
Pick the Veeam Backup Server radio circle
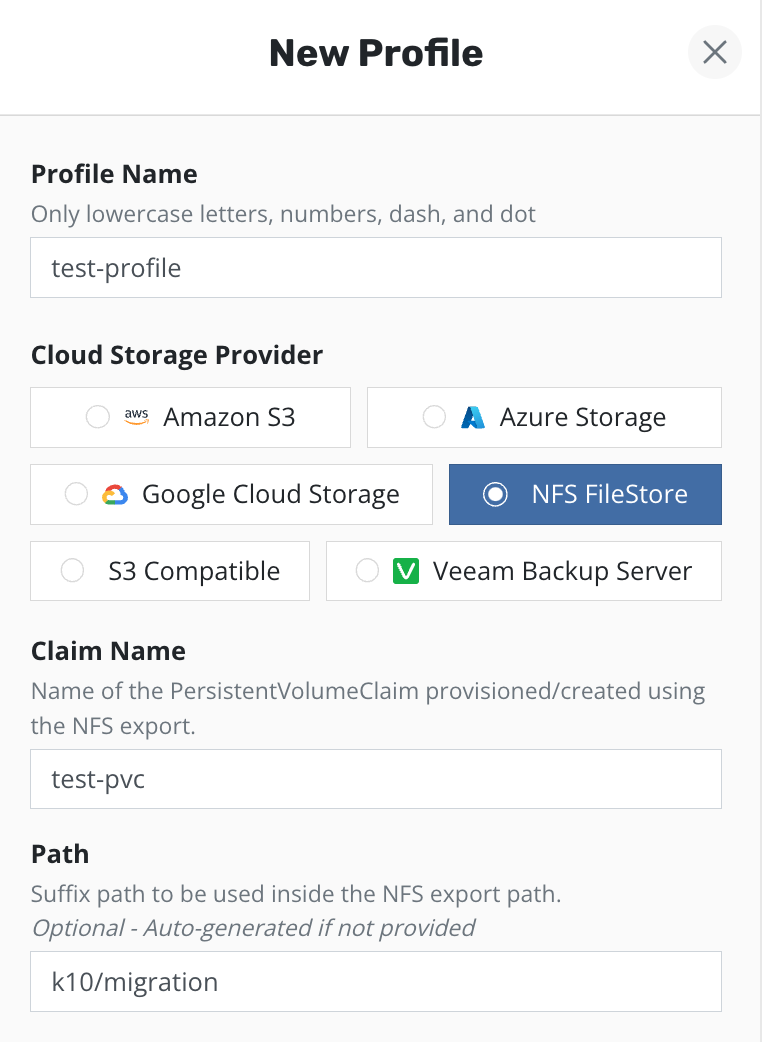click(x=367, y=571)
